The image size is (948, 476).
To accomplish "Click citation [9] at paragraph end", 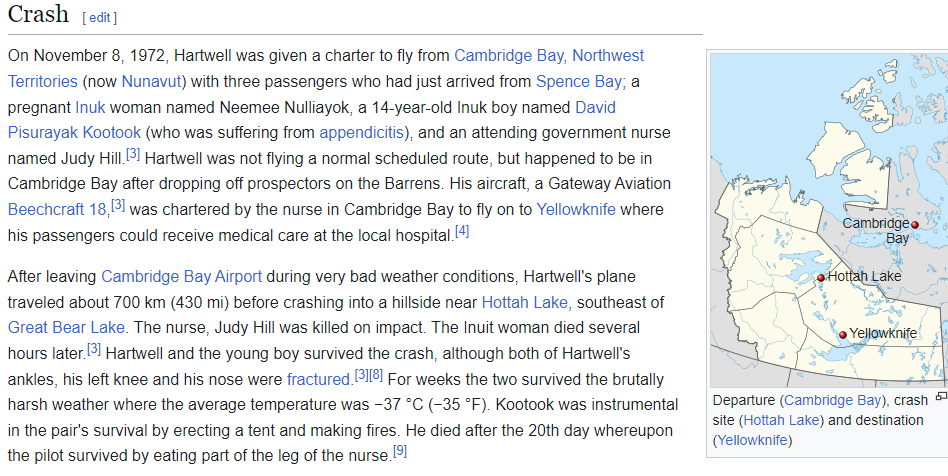I will point(400,451).
